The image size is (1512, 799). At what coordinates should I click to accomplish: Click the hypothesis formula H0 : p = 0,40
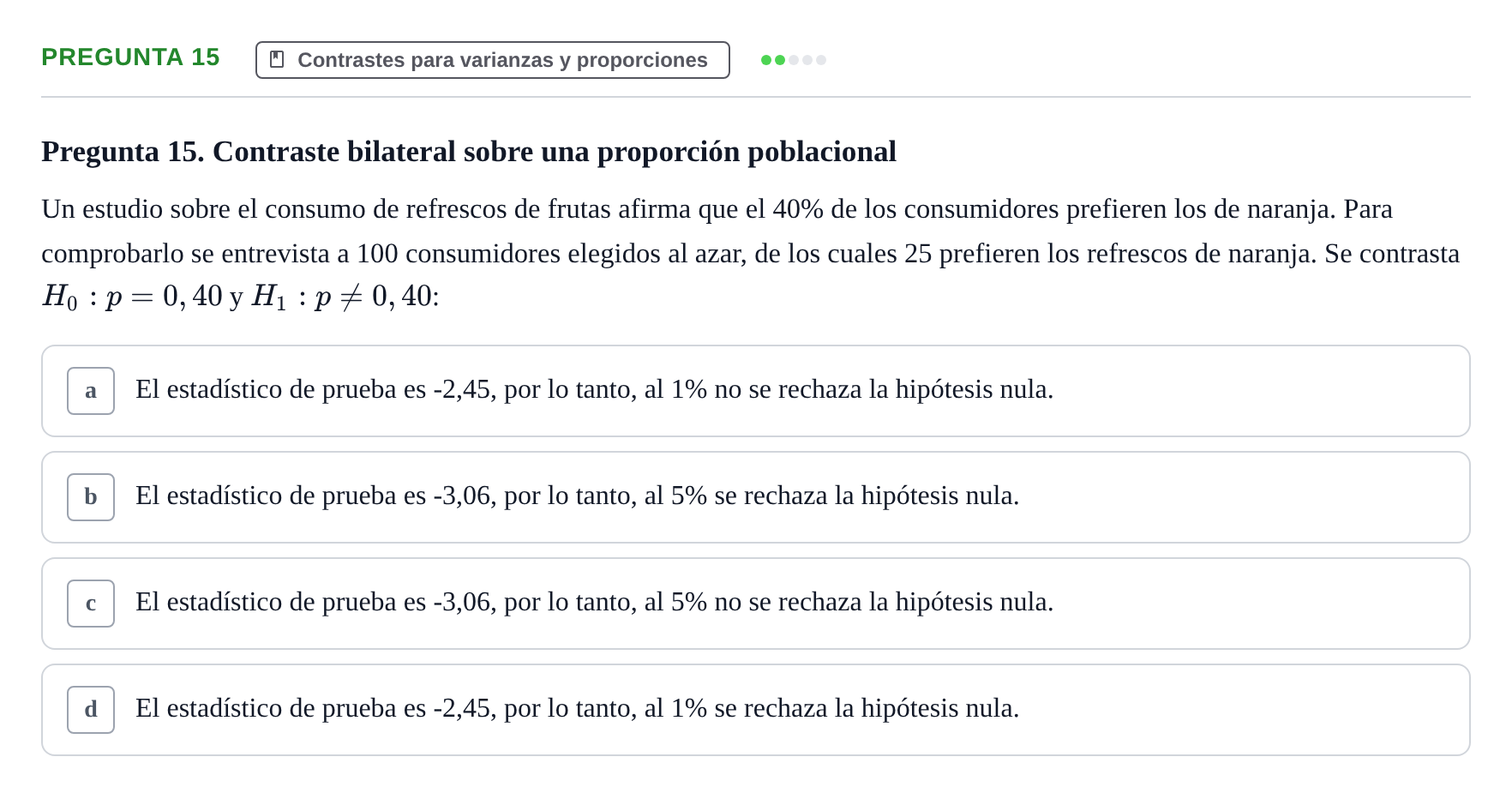[132, 297]
